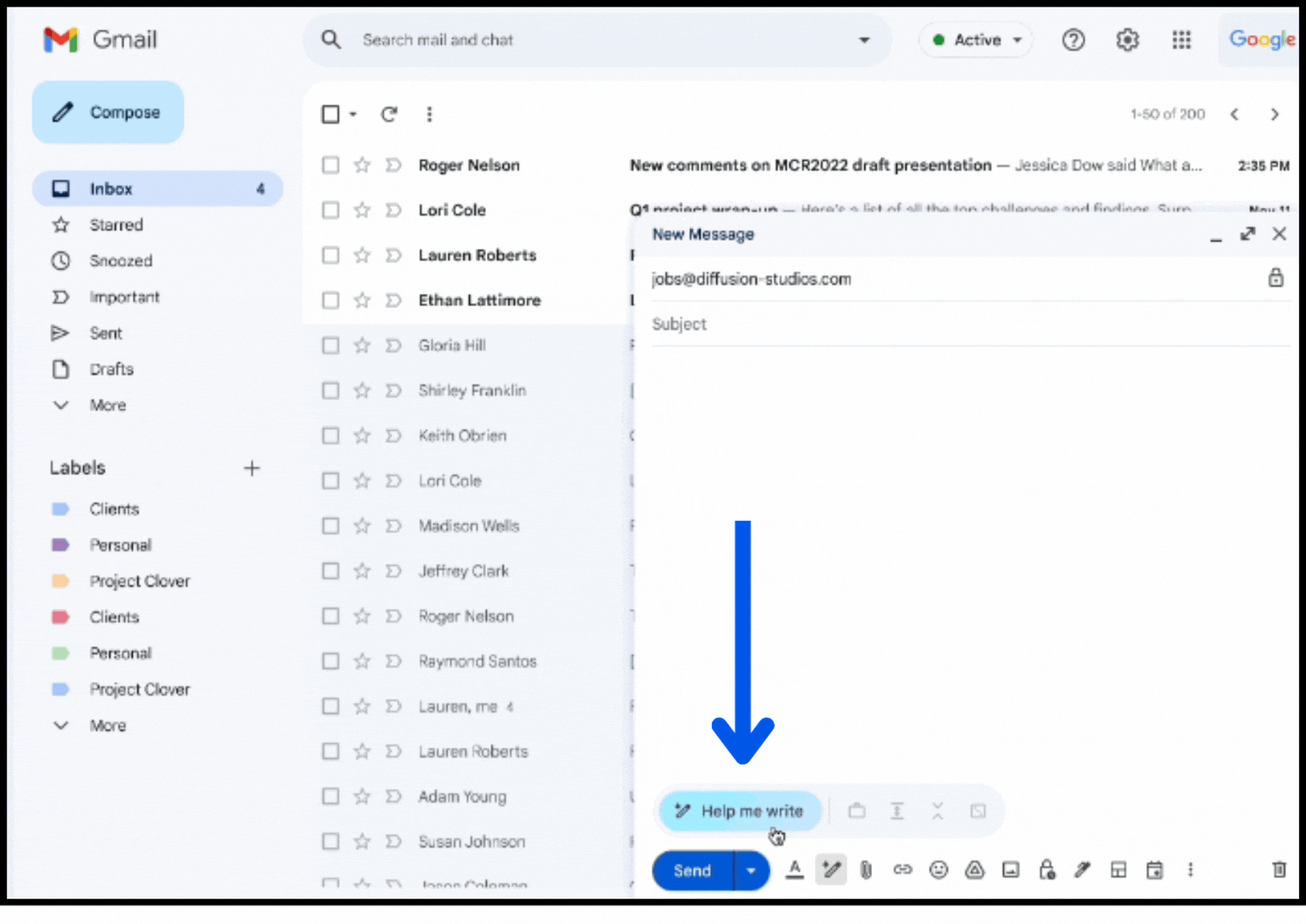Image resolution: width=1306 pixels, height=924 pixels.
Task: Star the Shirley Franklin email
Action: (362, 390)
